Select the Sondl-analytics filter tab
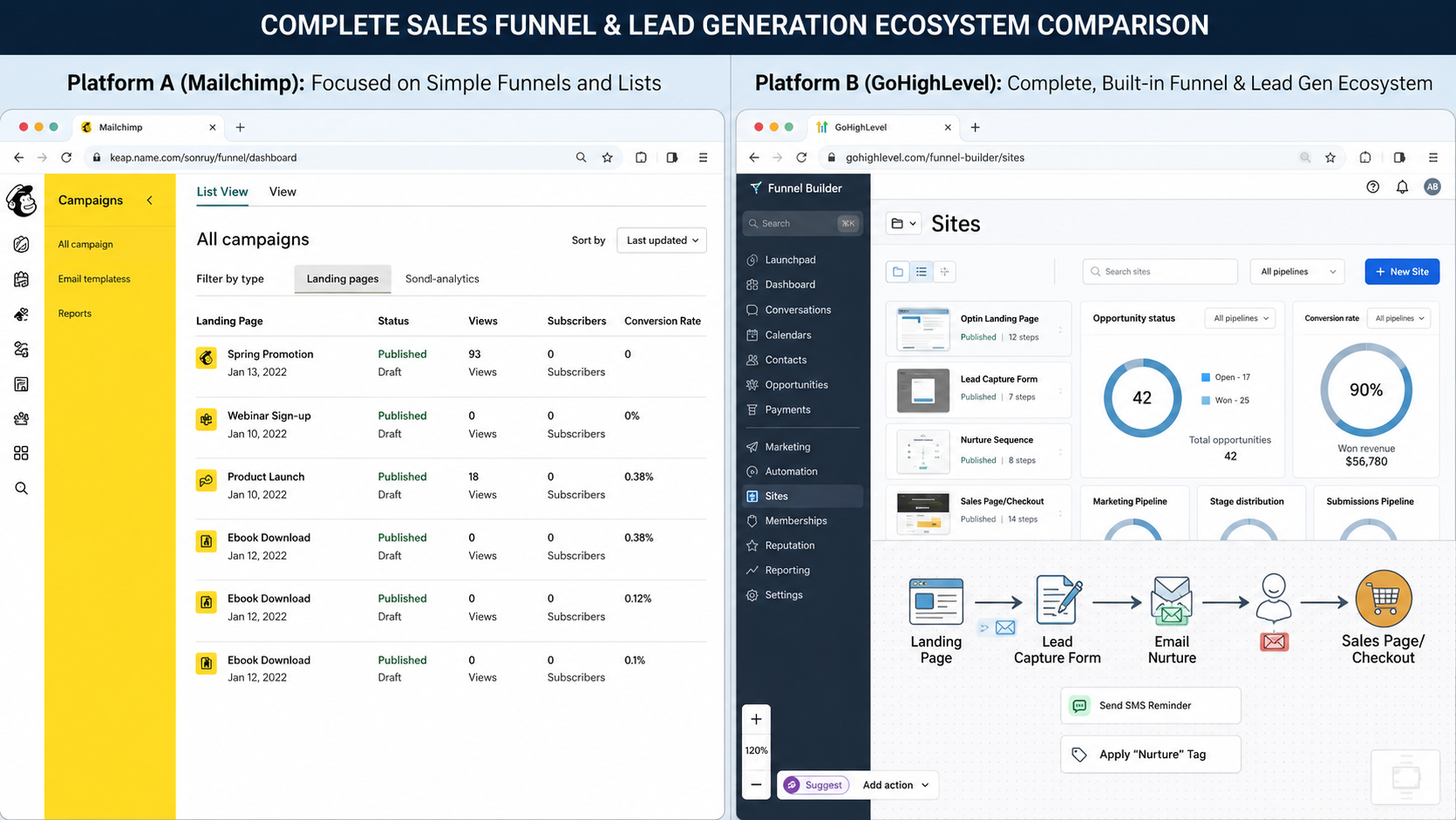1456x820 pixels. coord(442,279)
